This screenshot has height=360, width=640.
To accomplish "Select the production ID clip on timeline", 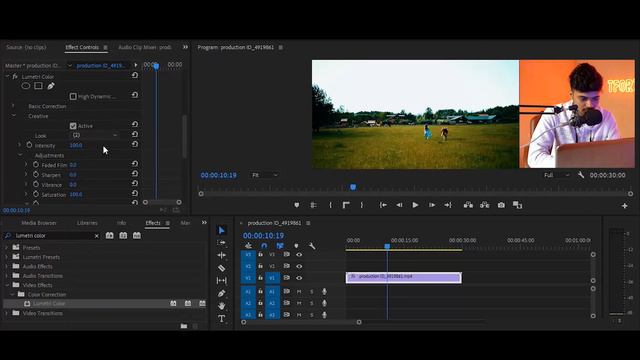I will 404,277.
